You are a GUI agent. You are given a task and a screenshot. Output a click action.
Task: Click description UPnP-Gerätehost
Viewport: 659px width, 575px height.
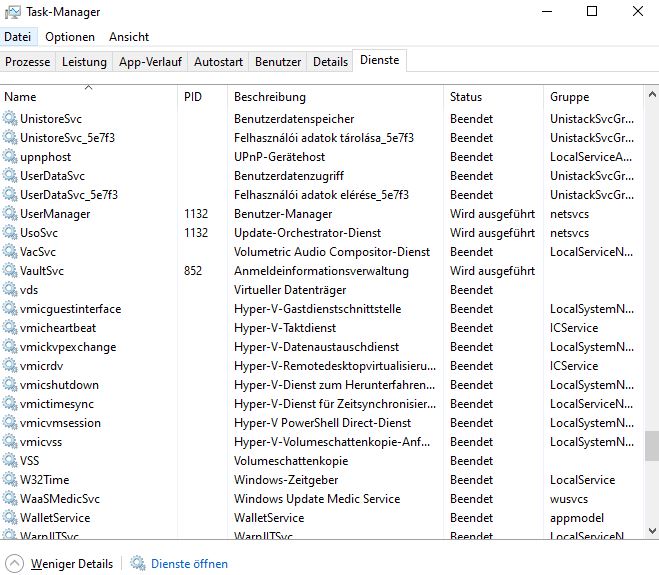tap(279, 157)
